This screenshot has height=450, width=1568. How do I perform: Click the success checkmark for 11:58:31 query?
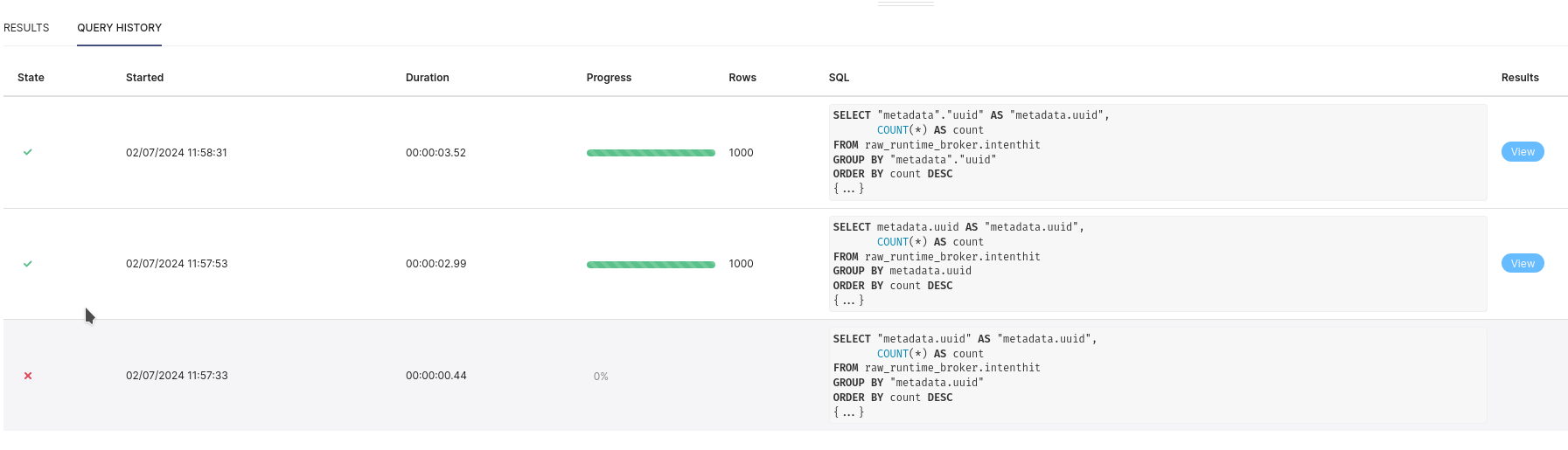pyautogui.click(x=28, y=152)
